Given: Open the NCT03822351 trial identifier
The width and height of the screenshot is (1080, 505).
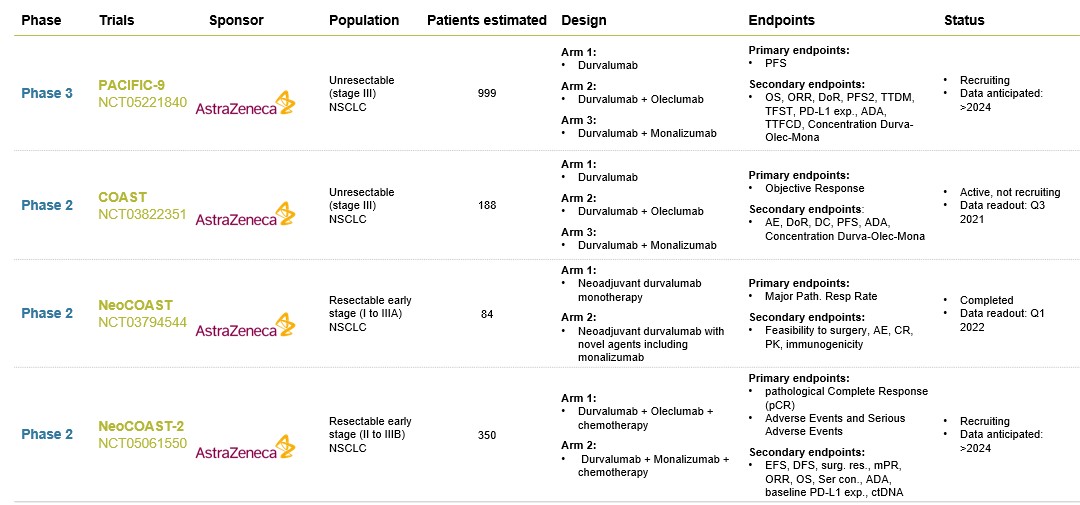Looking at the screenshot, I should [142, 214].
